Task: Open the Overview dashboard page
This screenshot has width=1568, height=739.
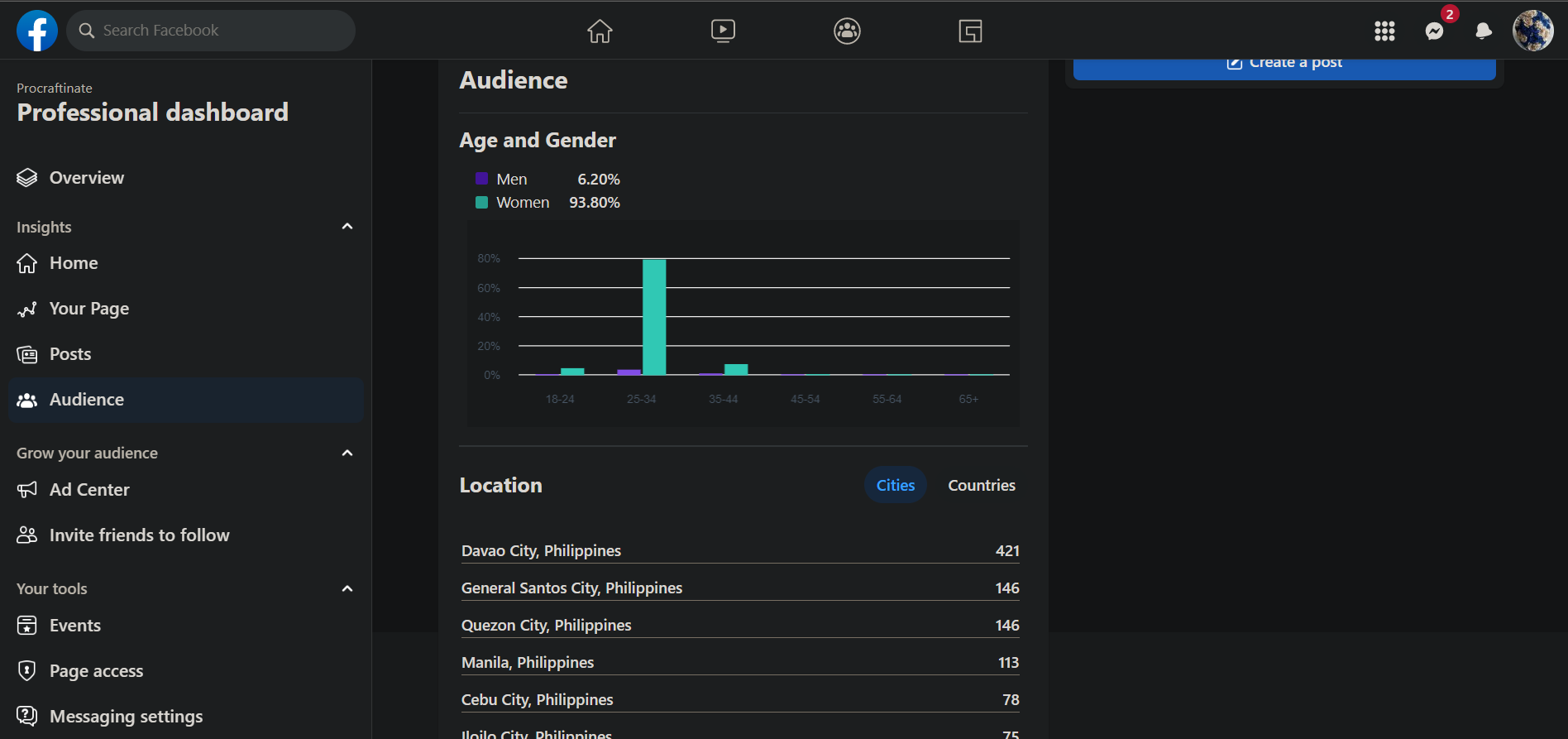Action: pyautogui.click(x=86, y=178)
